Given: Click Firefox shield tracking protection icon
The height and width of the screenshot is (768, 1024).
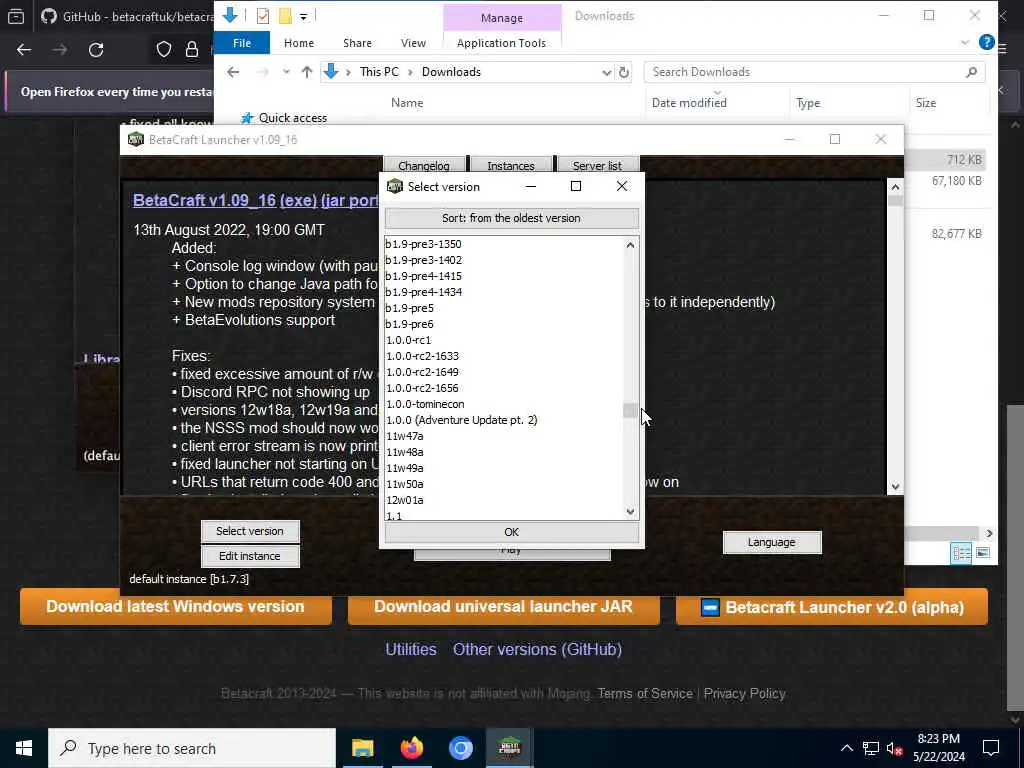Looking at the screenshot, I should (164, 50).
